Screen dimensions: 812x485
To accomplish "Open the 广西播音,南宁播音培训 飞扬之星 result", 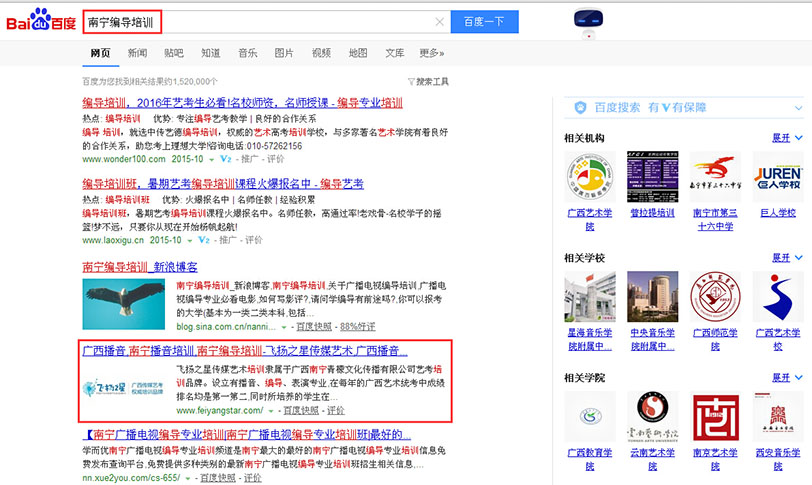I will tap(245, 350).
